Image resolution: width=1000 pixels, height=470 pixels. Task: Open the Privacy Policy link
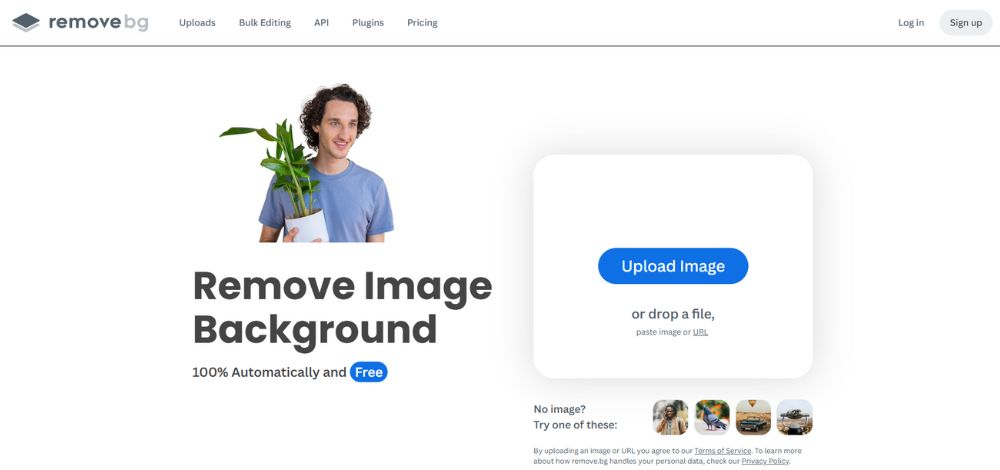(765, 461)
